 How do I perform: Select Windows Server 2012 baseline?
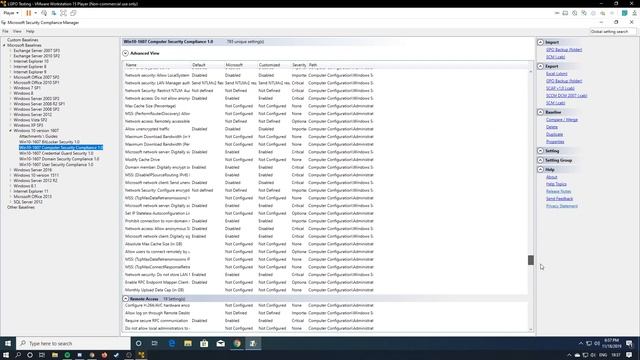point(33,115)
